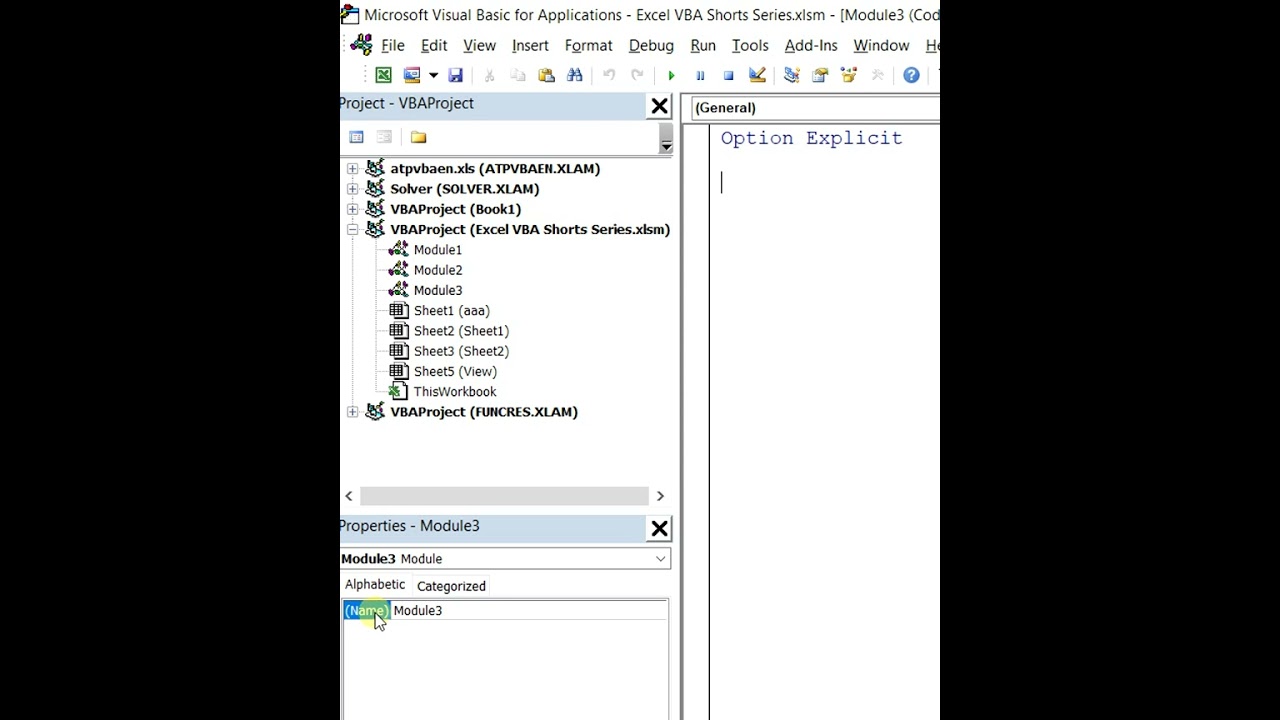Click the View Object icon in Project pane
Screen dimensions: 1280x720
[384, 137]
